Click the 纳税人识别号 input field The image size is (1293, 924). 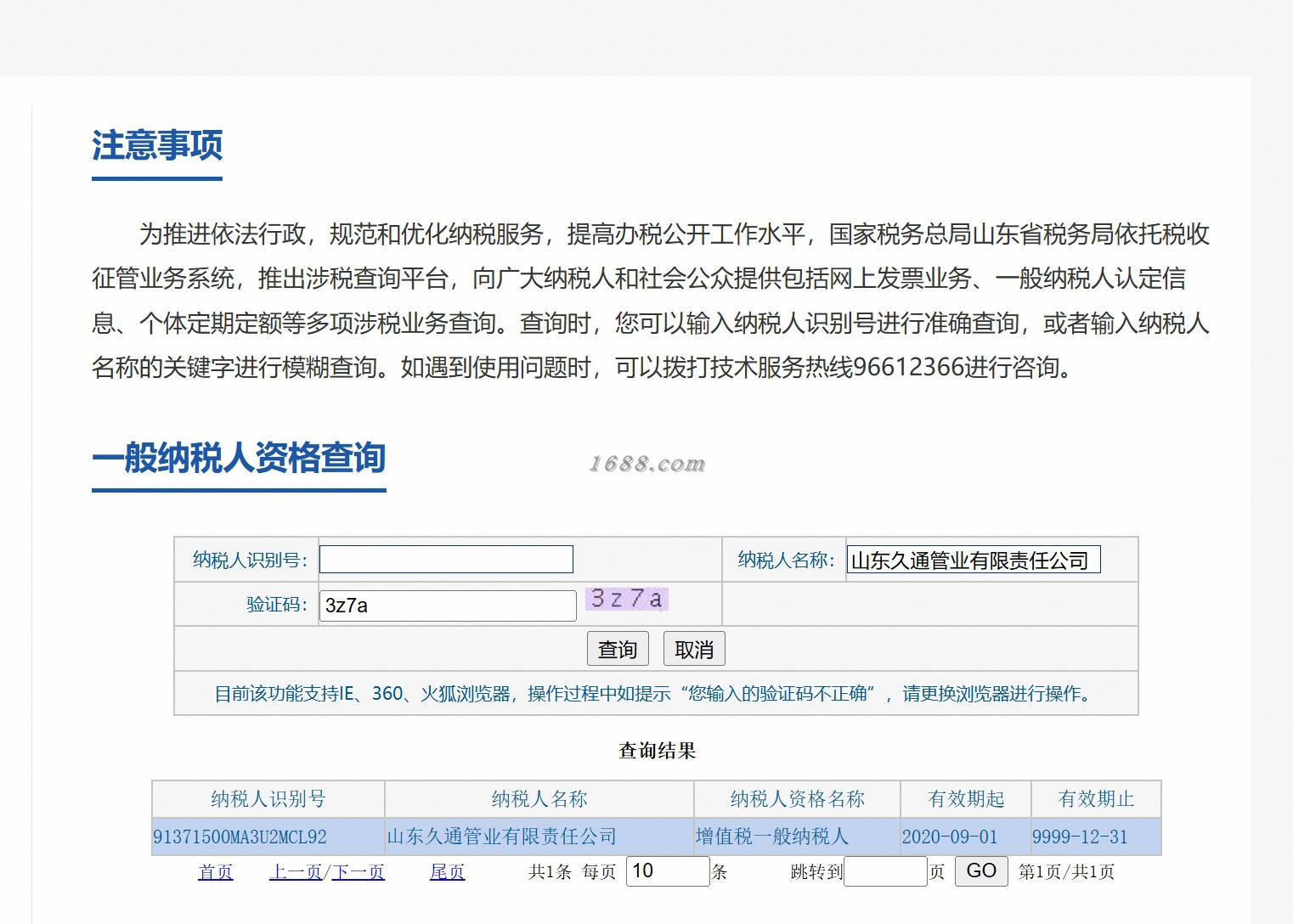coord(446,559)
